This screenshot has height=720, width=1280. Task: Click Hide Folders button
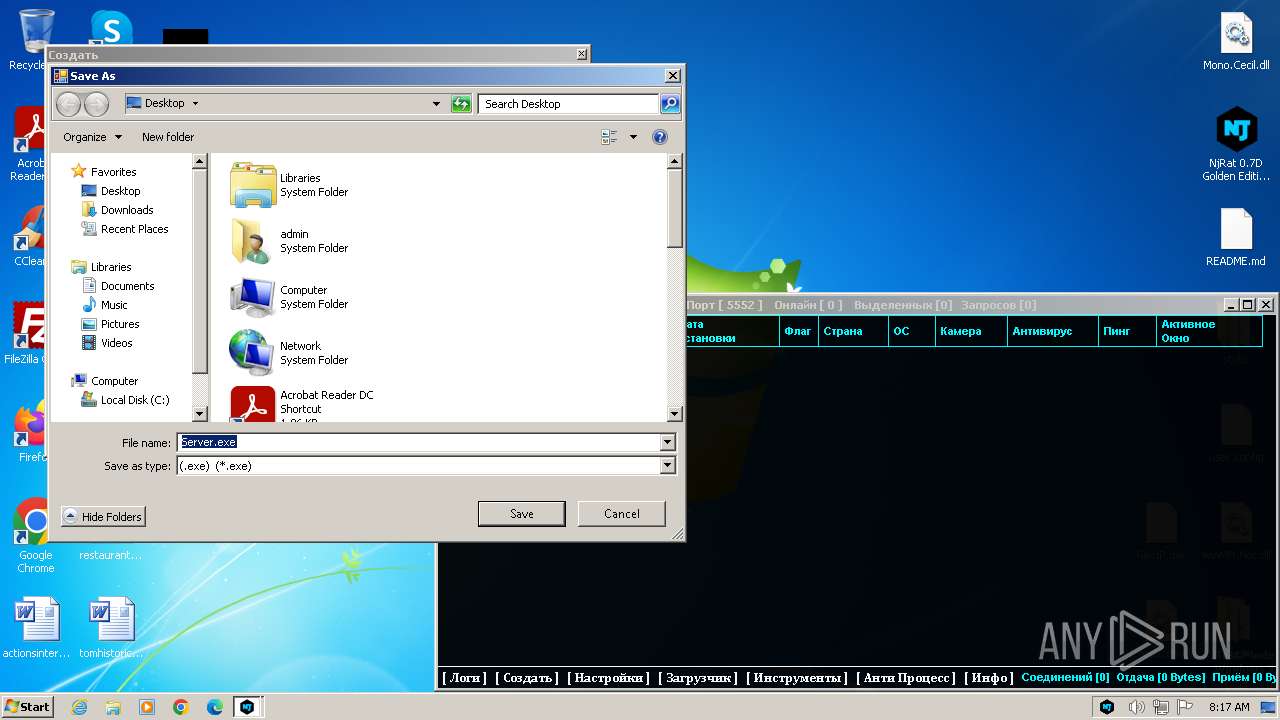(x=103, y=516)
